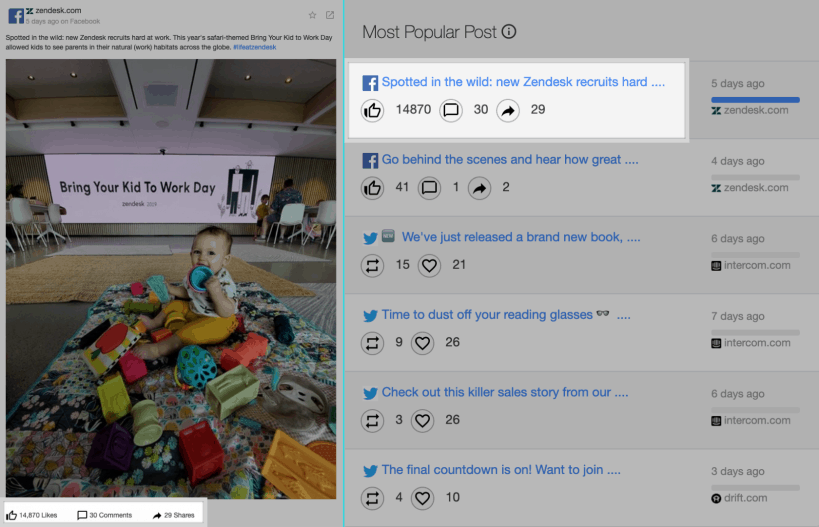This screenshot has width=819, height=527.
Task: Click heart icon next to 21
Action: pyautogui.click(x=429, y=265)
